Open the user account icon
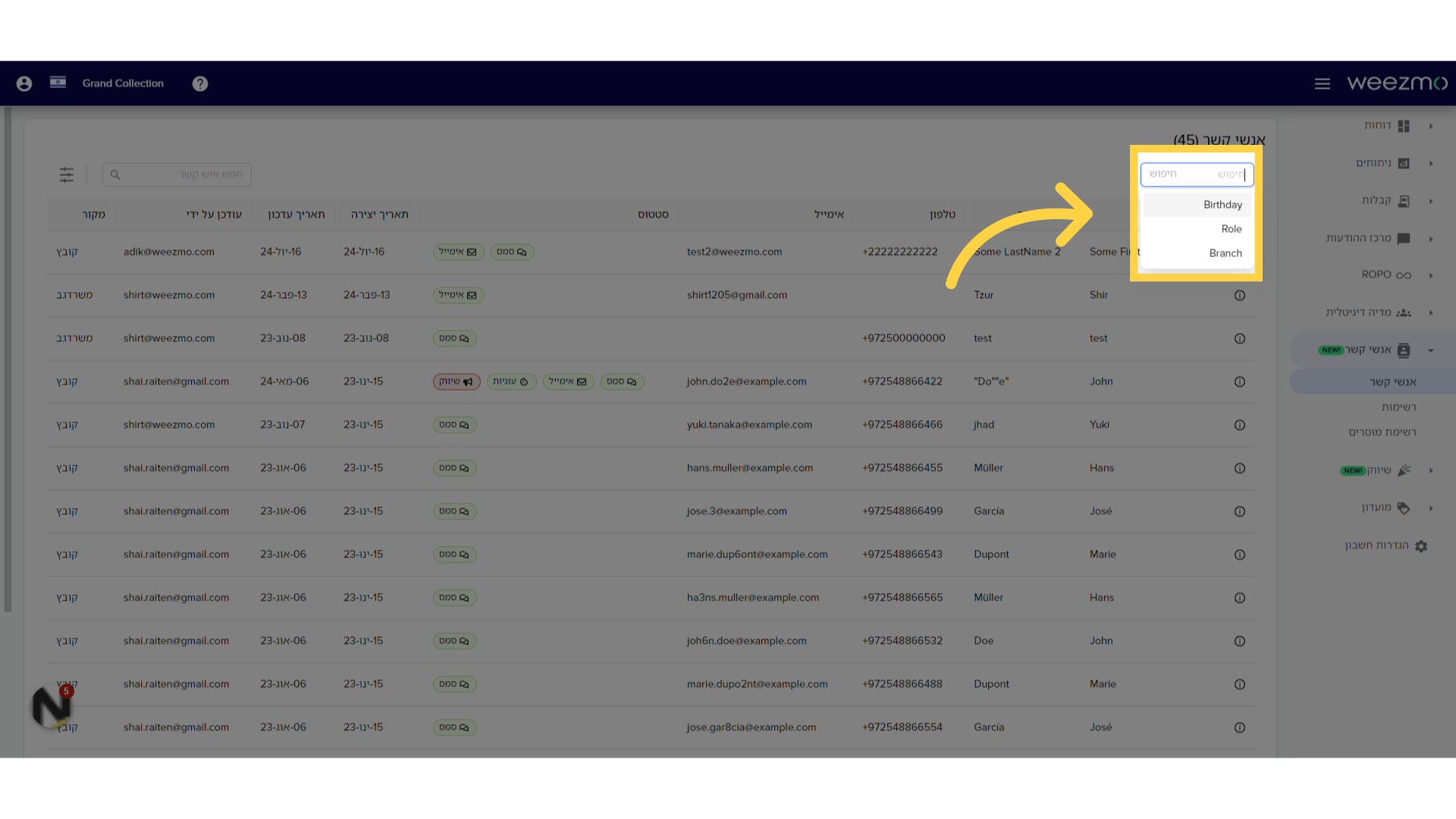This screenshot has width=1456, height=819. click(24, 83)
